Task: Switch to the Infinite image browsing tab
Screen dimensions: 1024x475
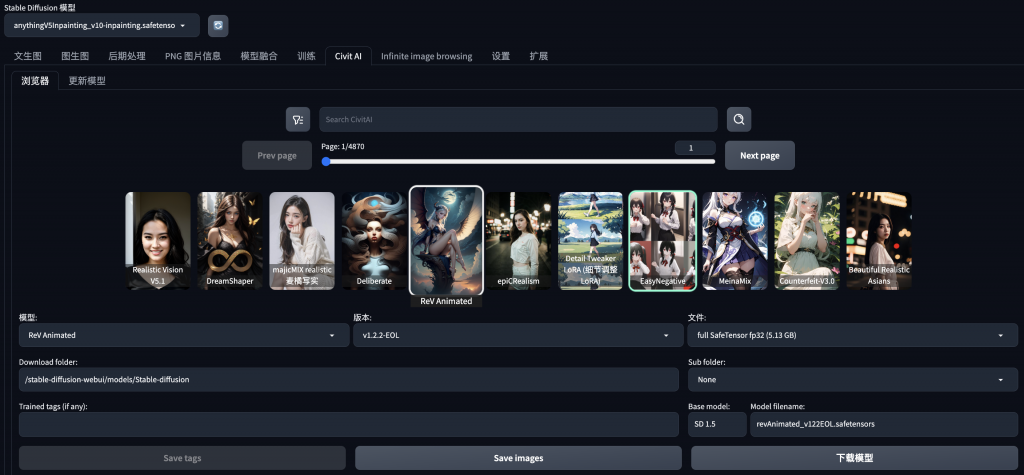Action: pos(426,56)
